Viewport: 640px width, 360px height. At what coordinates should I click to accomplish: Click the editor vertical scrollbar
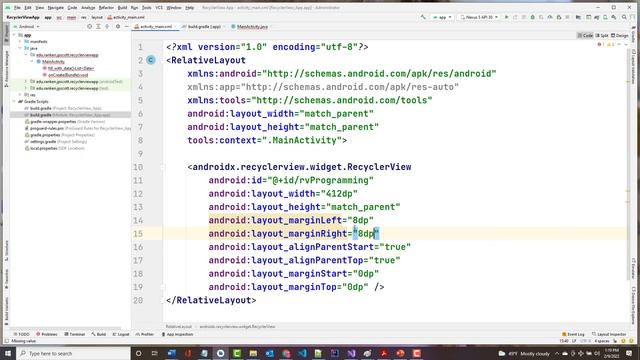pyautogui.click(x=629, y=163)
